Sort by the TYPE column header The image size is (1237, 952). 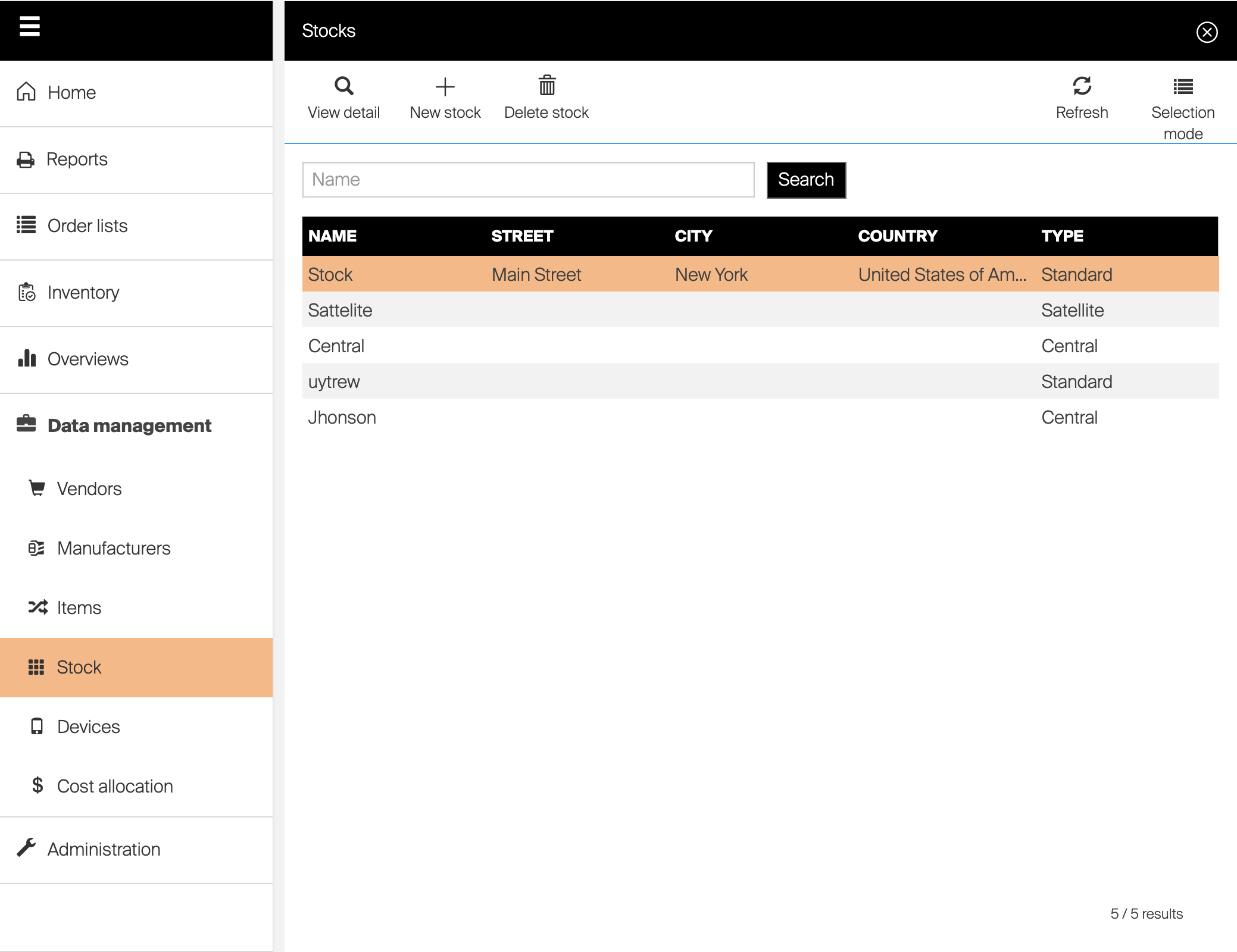click(x=1062, y=236)
